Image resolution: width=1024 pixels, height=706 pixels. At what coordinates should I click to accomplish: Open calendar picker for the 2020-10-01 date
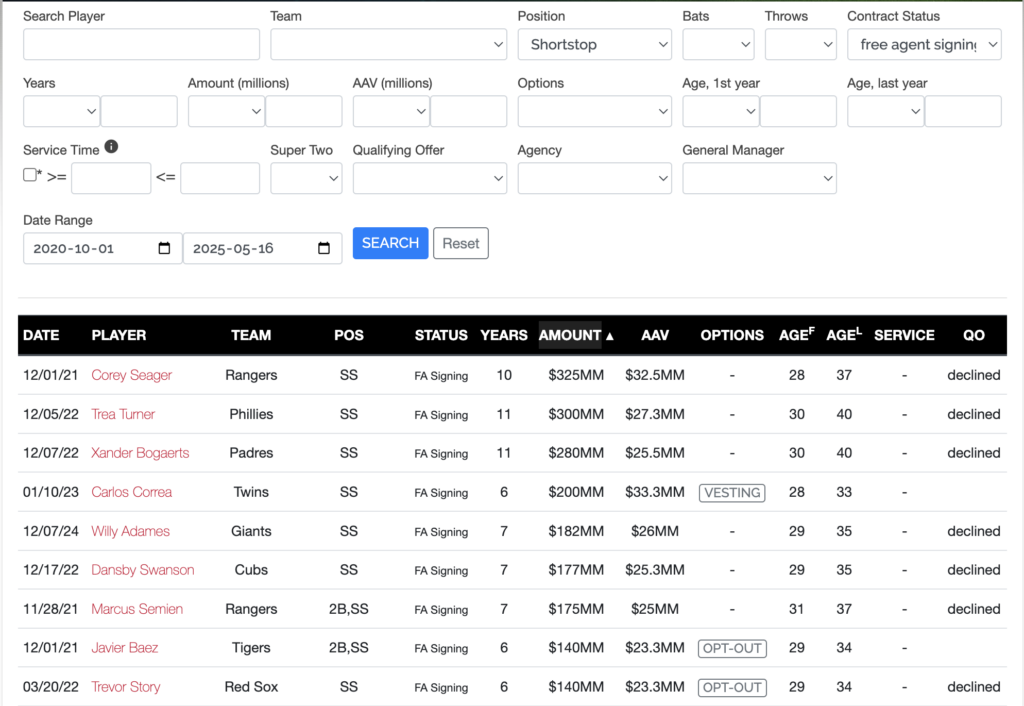(x=164, y=248)
